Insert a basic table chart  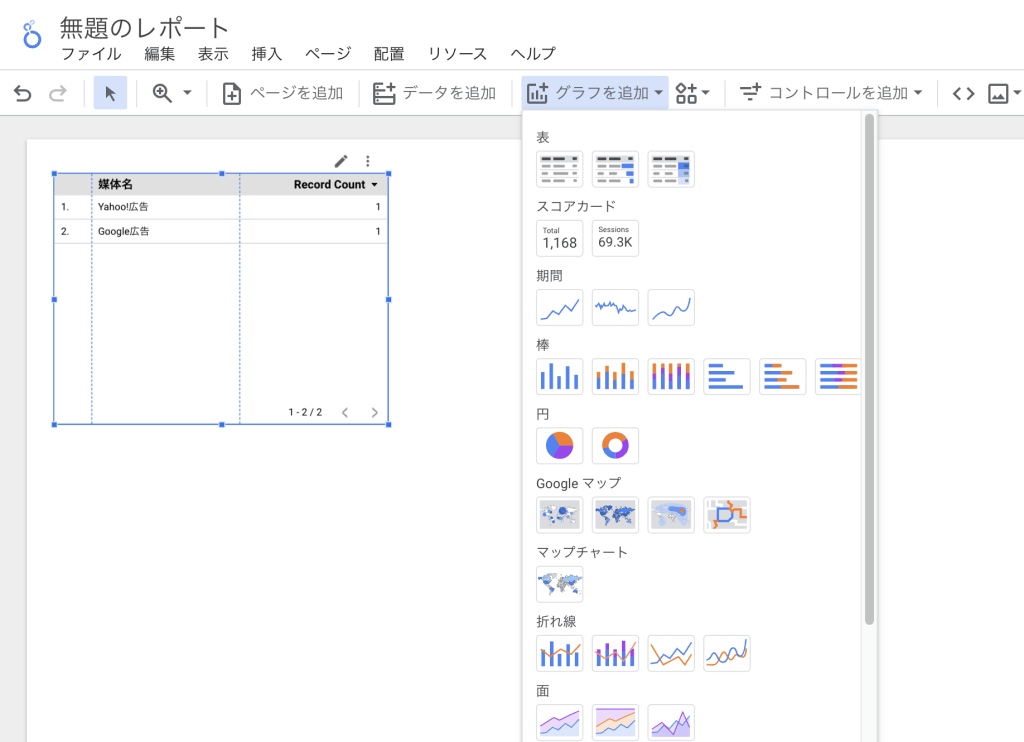(x=560, y=169)
